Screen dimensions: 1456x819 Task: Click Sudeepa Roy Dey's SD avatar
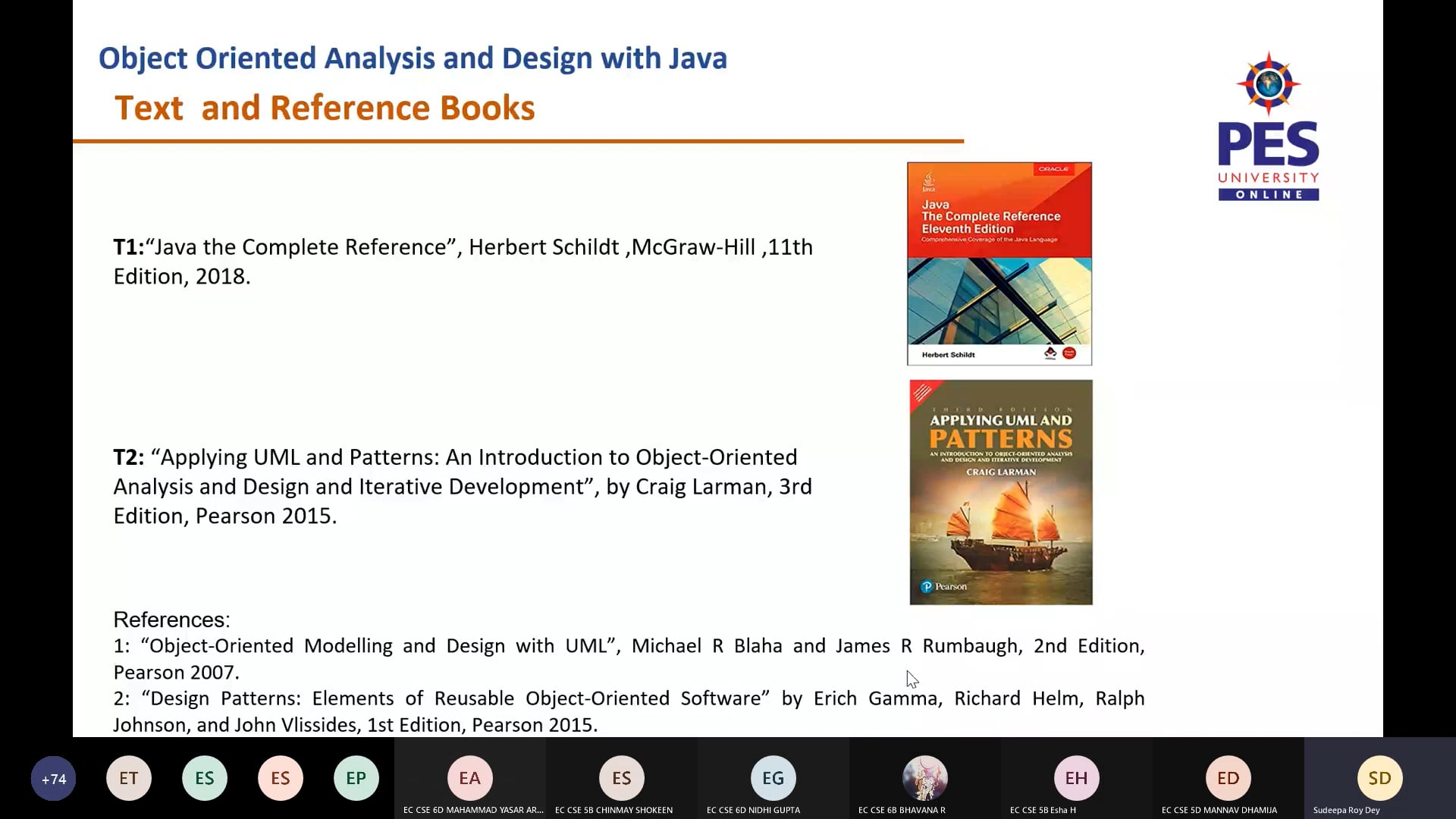(1379, 778)
